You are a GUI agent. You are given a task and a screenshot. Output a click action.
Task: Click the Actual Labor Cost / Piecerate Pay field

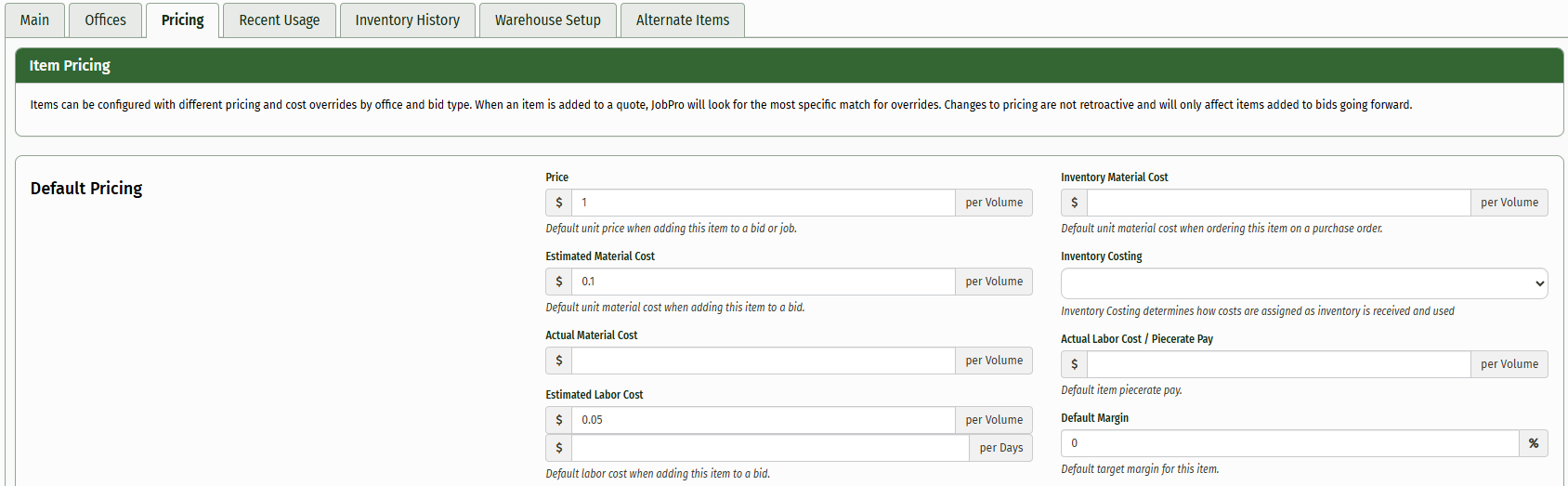[1278, 364]
